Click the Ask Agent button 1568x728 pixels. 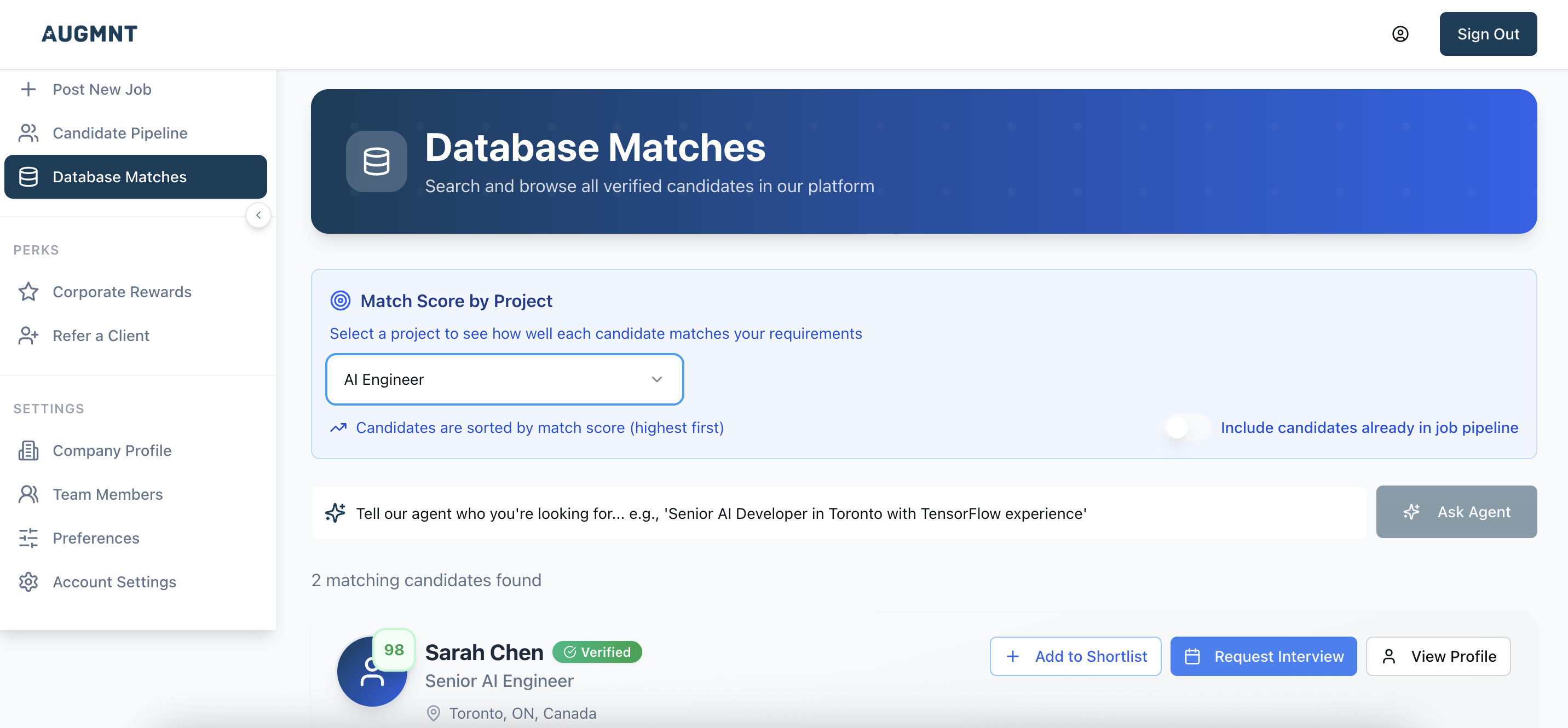coord(1456,512)
